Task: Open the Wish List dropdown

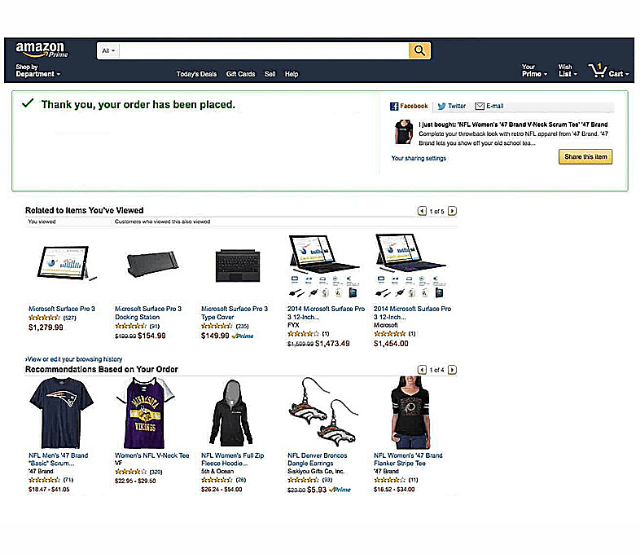Action: 568,70
